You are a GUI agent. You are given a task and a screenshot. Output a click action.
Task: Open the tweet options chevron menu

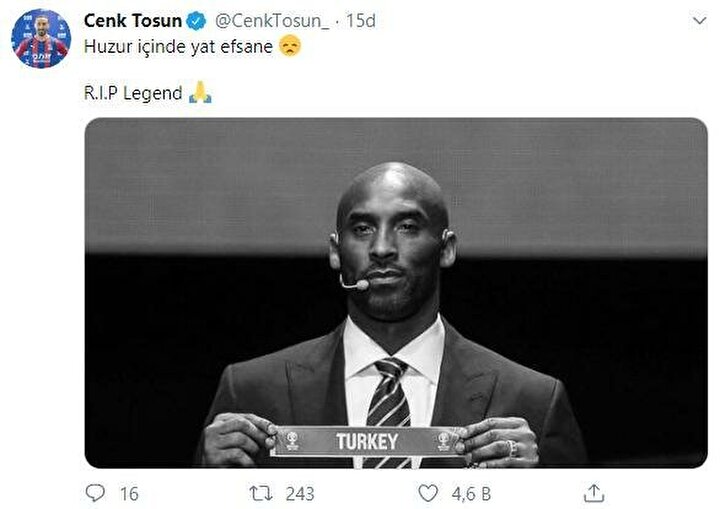699,21
